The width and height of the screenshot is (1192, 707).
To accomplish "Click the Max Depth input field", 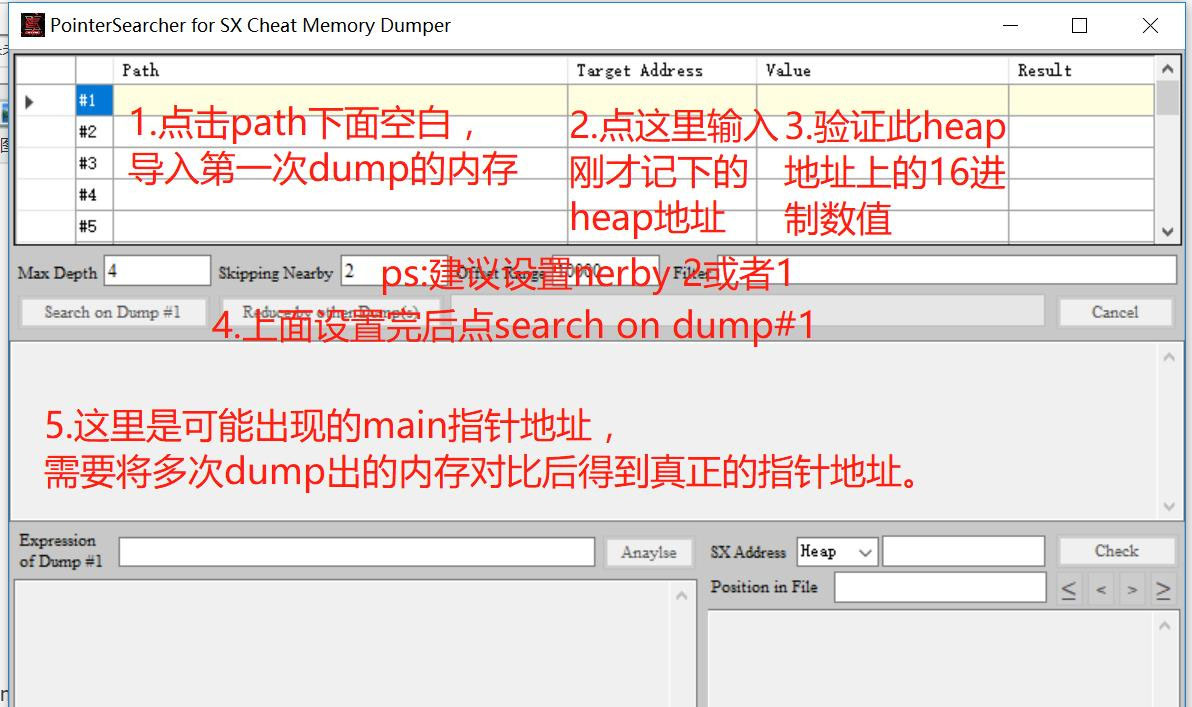I will coord(157,271).
